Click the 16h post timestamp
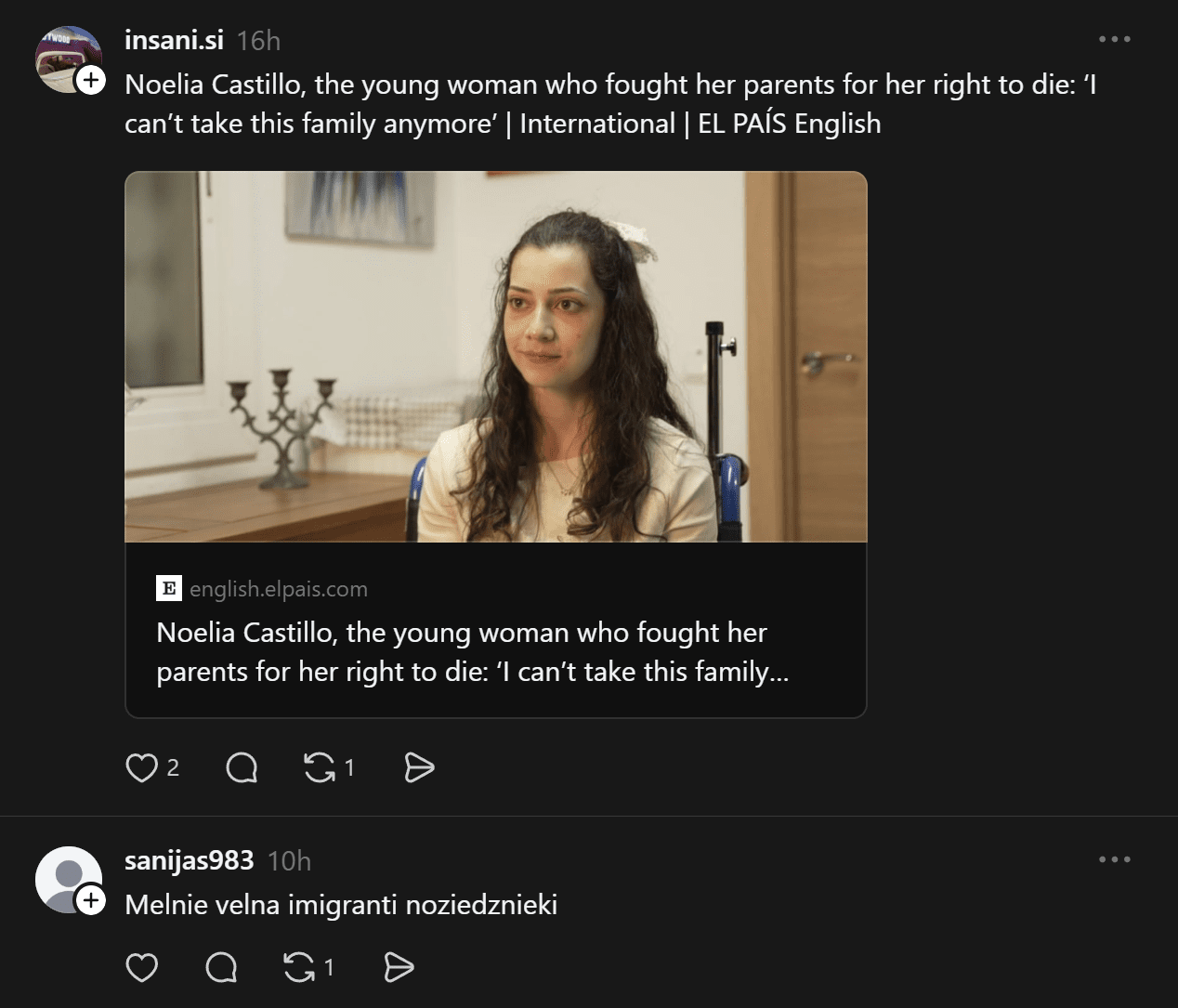Screen dimensions: 1178x1008 [258, 41]
